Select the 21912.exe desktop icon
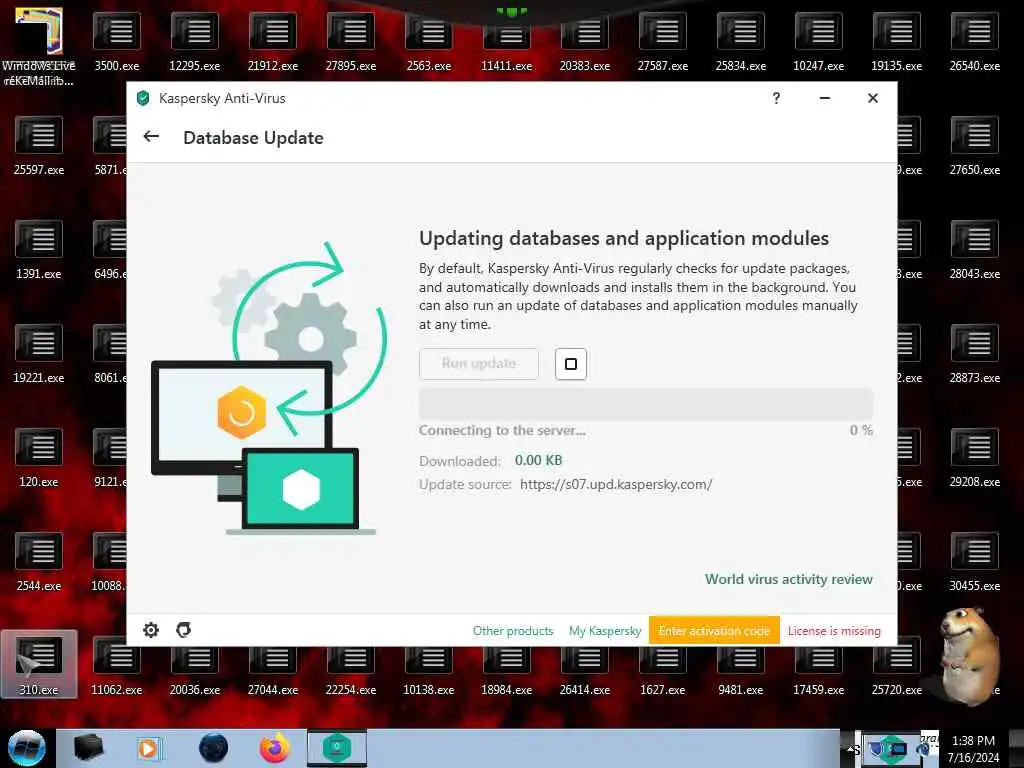The width and height of the screenshot is (1024, 768). click(273, 43)
